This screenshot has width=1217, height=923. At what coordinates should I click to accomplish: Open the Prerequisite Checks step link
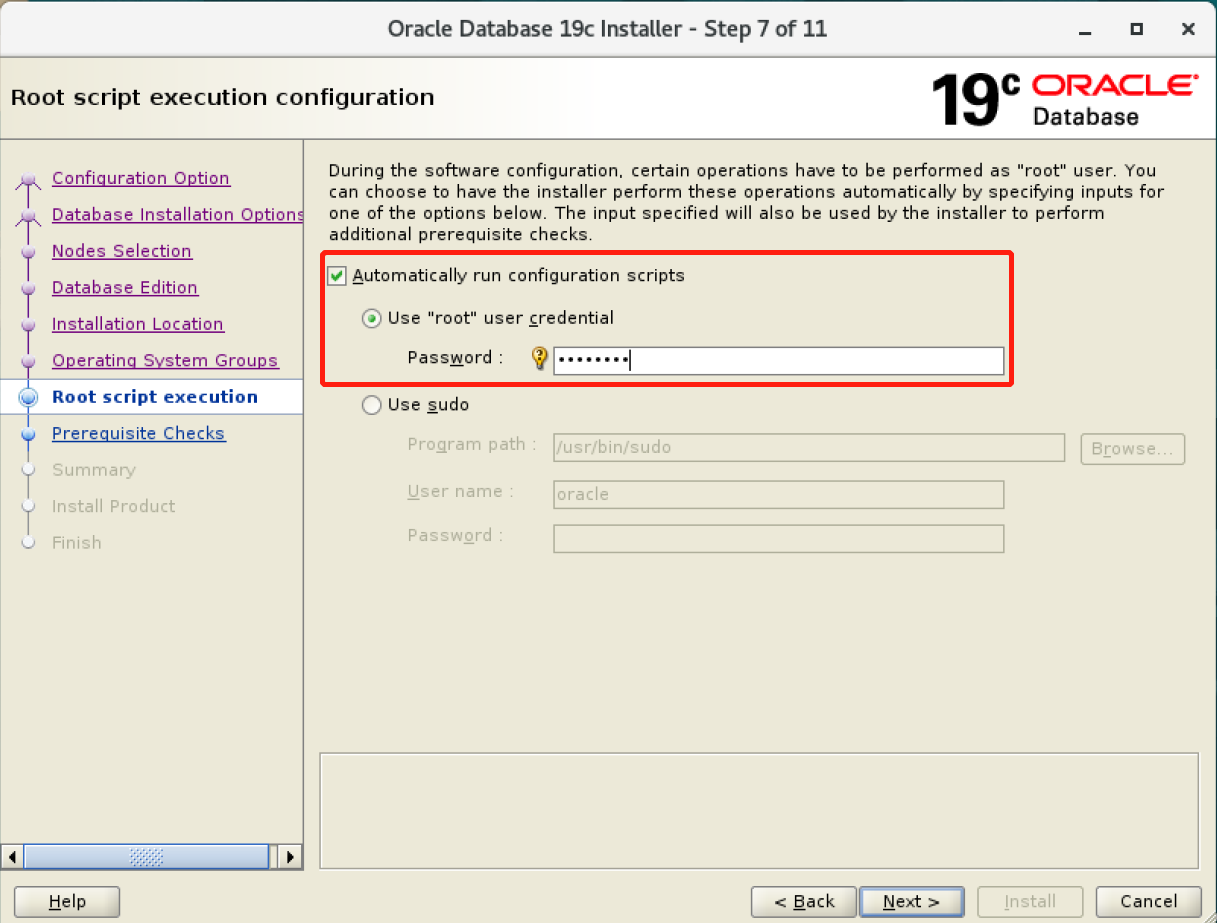pyautogui.click(x=139, y=434)
